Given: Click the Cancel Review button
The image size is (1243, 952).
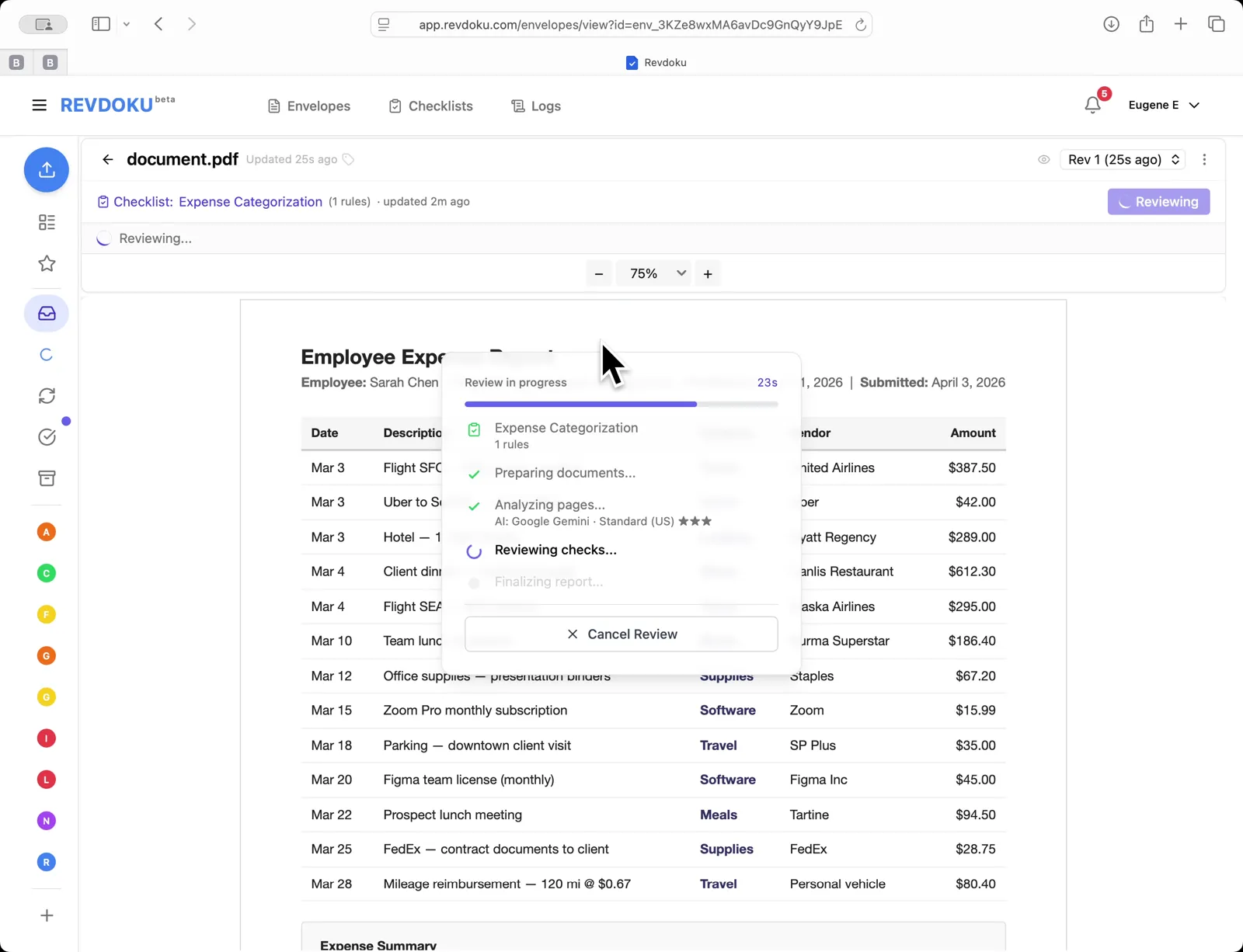Looking at the screenshot, I should [x=621, y=634].
